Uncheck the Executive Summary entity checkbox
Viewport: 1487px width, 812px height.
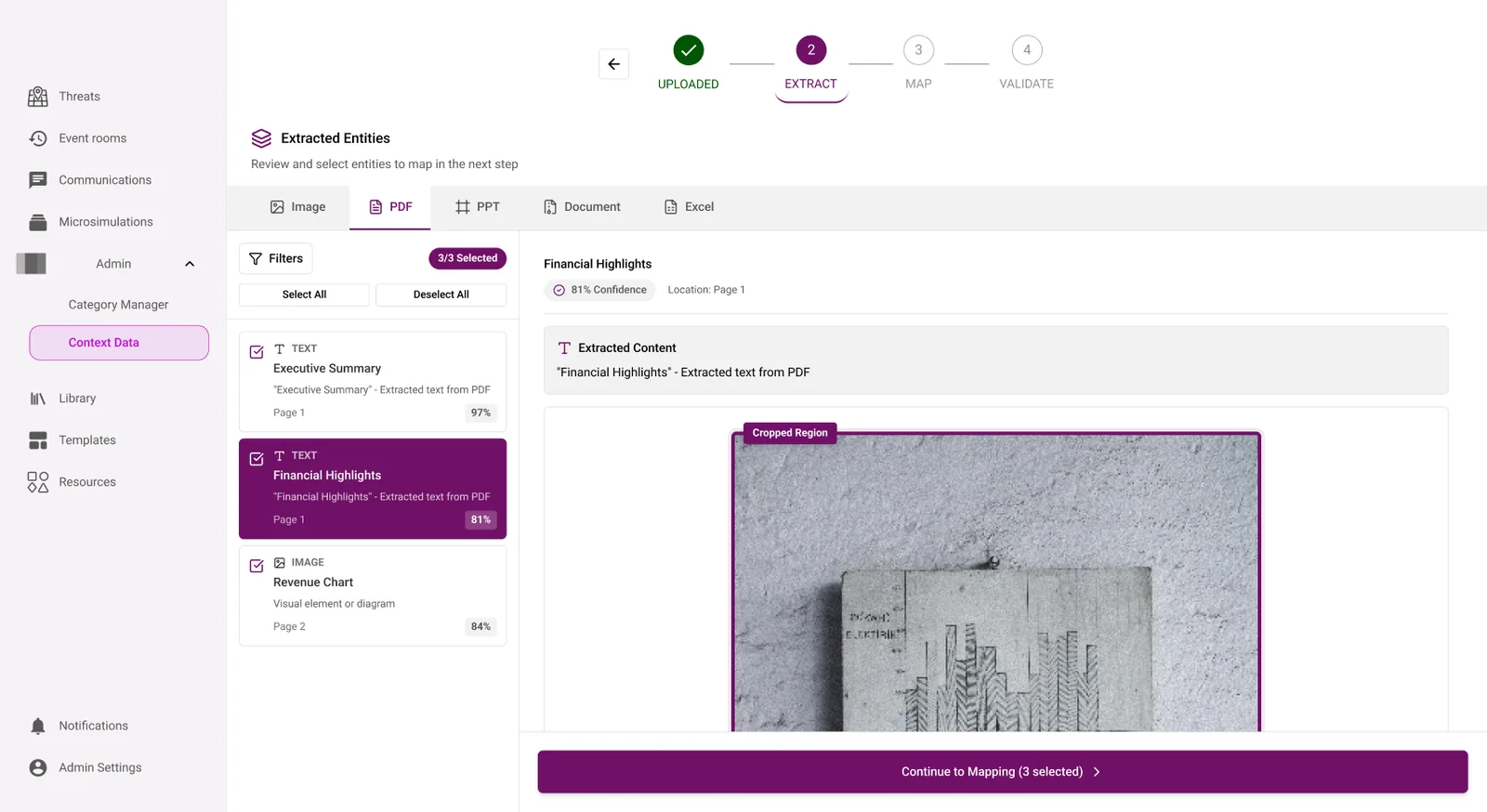point(257,352)
